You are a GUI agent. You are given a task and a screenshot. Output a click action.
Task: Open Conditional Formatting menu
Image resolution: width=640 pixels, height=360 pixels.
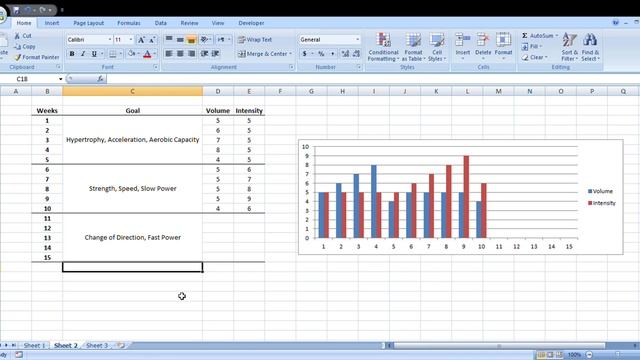(383, 47)
